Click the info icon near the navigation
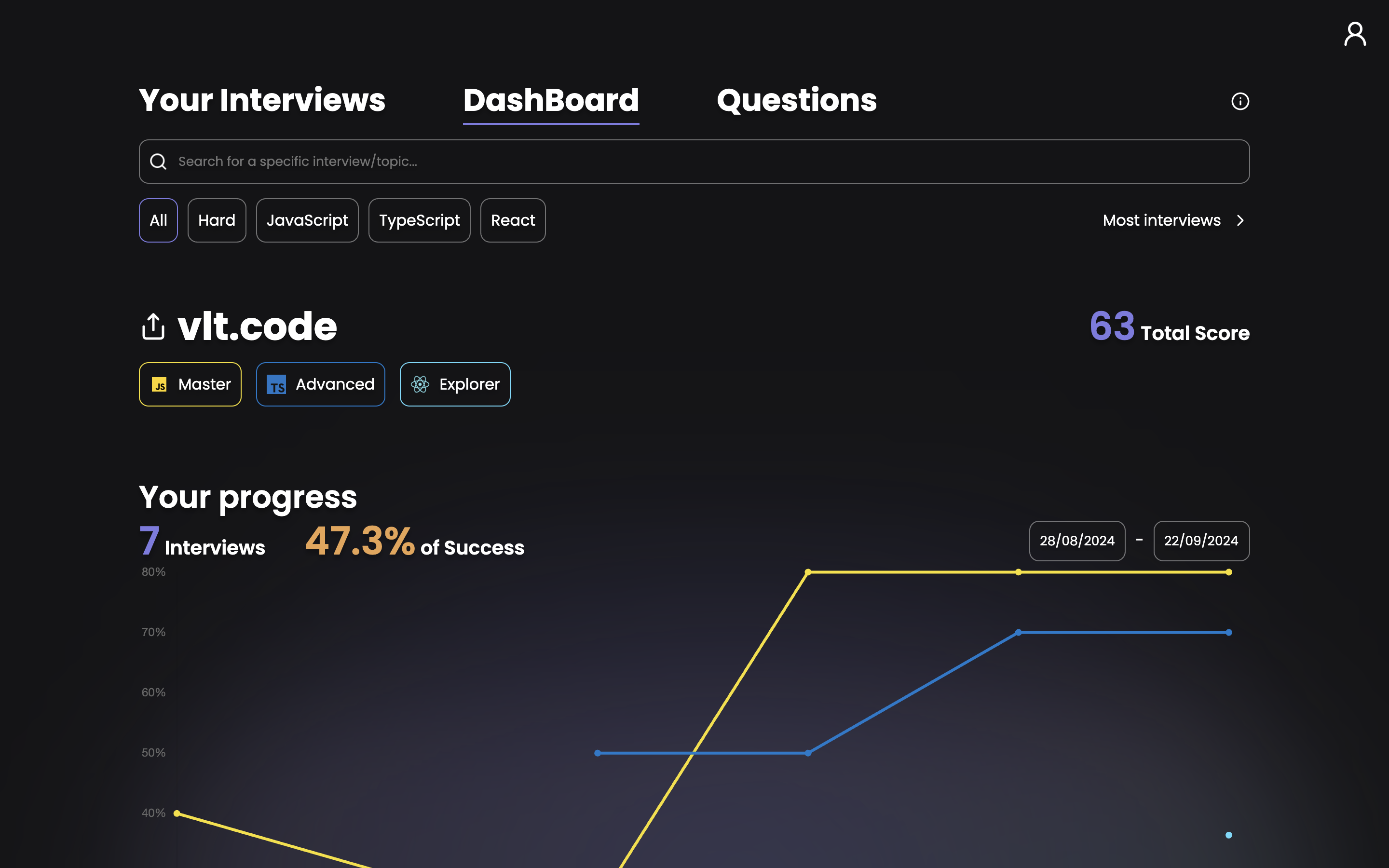 1240,101
